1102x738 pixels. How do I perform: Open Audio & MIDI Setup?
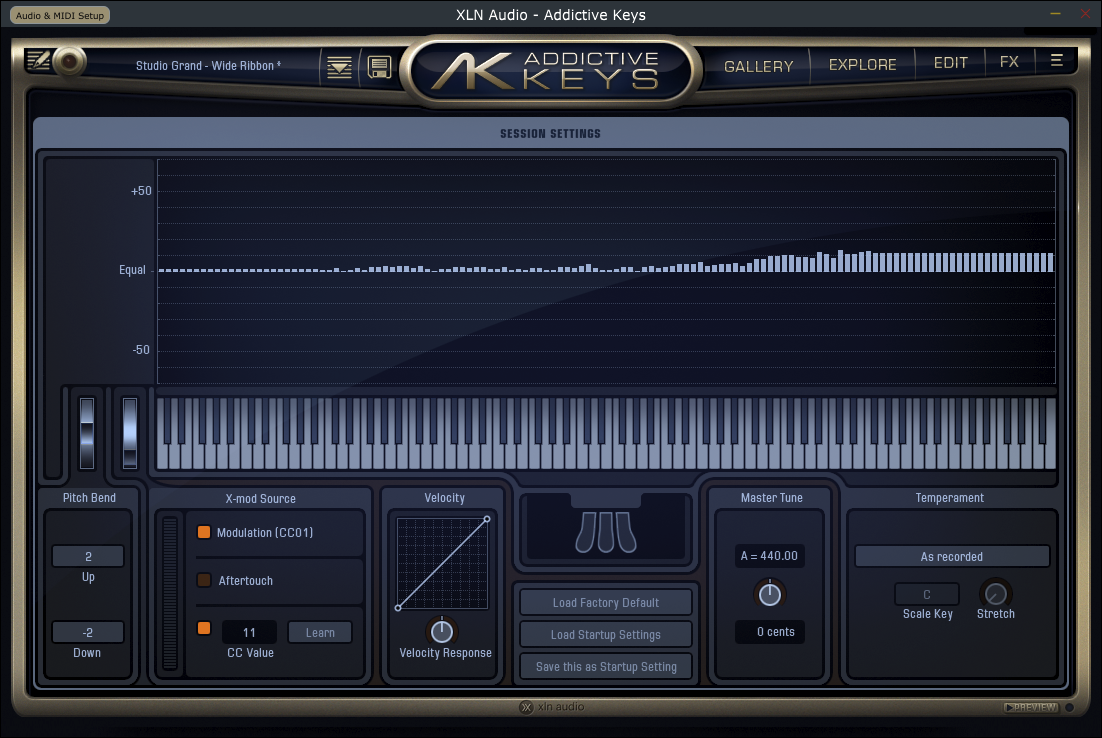pos(60,15)
